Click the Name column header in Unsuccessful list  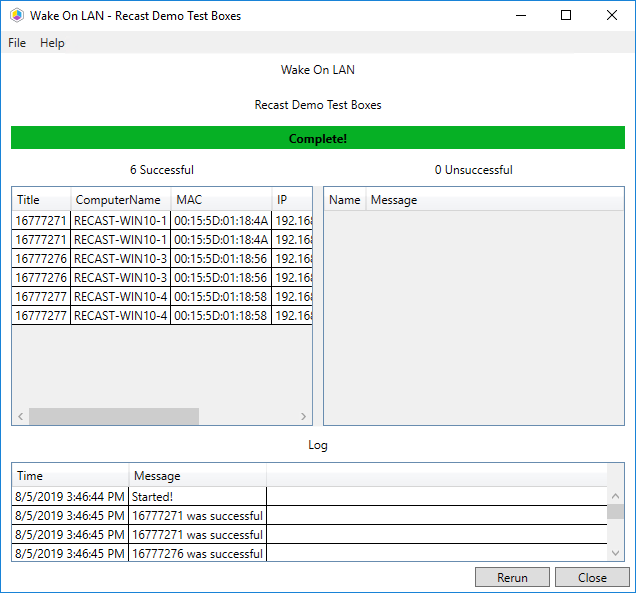click(x=345, y=200)
